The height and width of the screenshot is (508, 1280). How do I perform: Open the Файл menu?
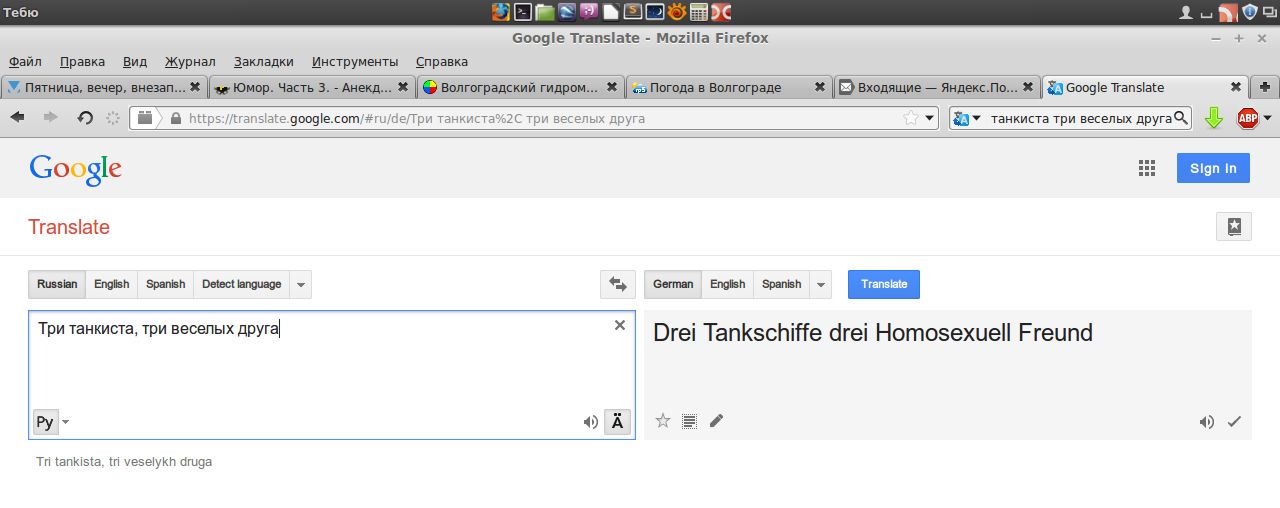click(24, 61)
